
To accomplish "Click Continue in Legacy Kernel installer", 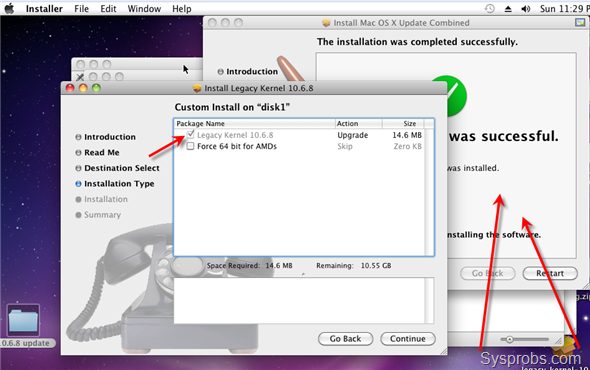I will [408, 339].
